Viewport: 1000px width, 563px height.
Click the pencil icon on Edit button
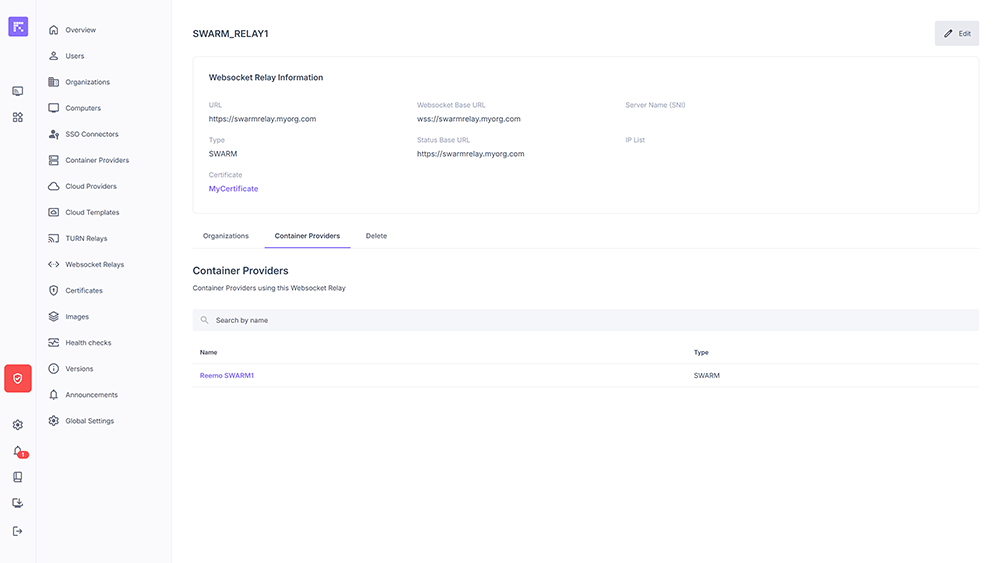click(x=949, y=33)
